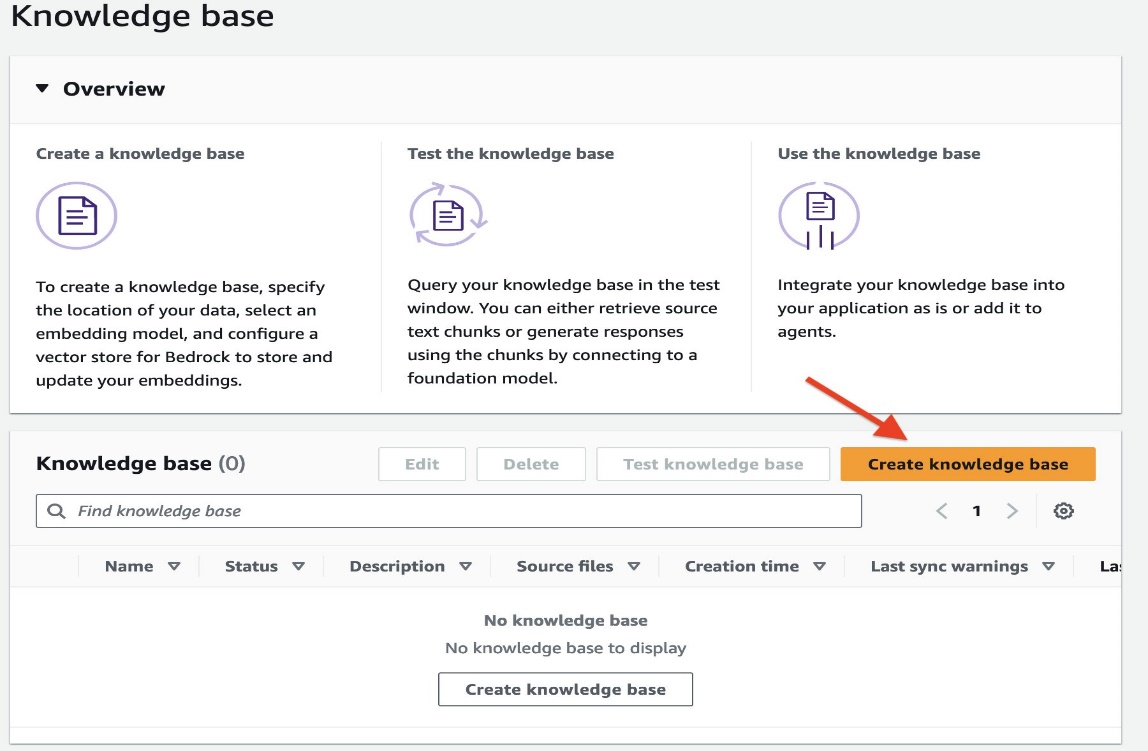Focus the Find knowledge base search field

(x=449, y=511)
